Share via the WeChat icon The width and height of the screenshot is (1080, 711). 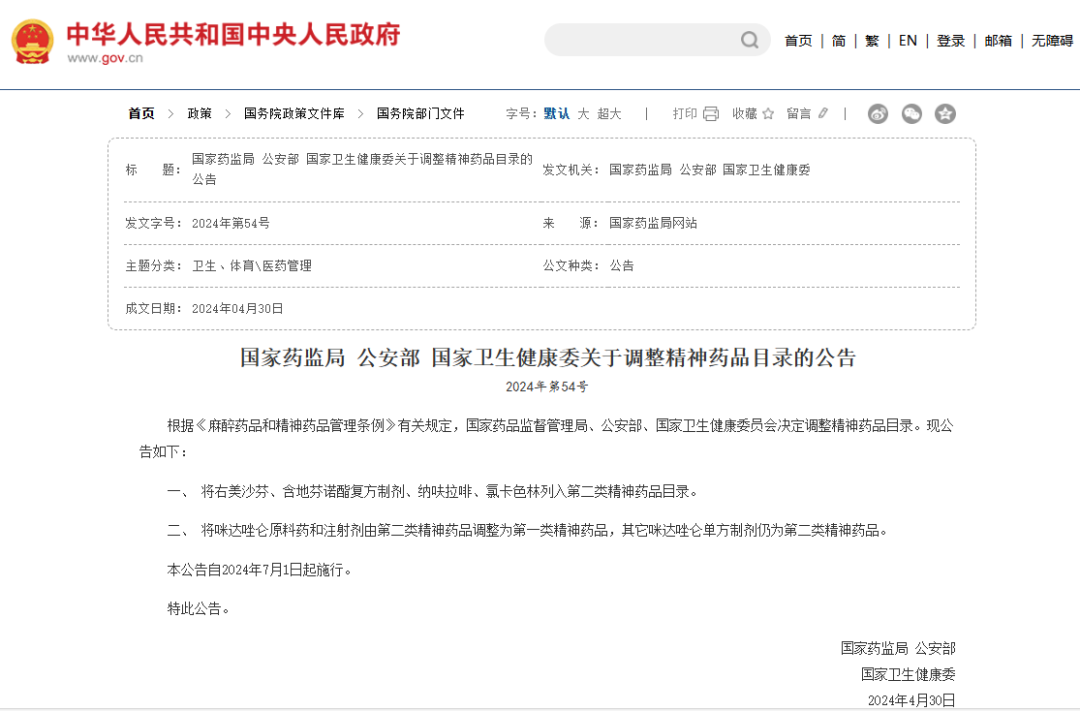click(911, 114)
